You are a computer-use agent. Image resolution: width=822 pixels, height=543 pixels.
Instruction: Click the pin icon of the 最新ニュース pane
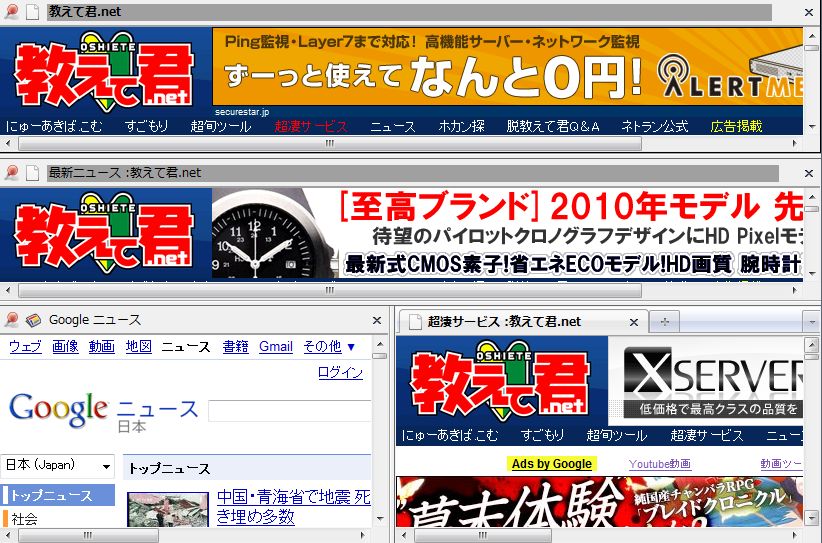click(x=11, y=172)
